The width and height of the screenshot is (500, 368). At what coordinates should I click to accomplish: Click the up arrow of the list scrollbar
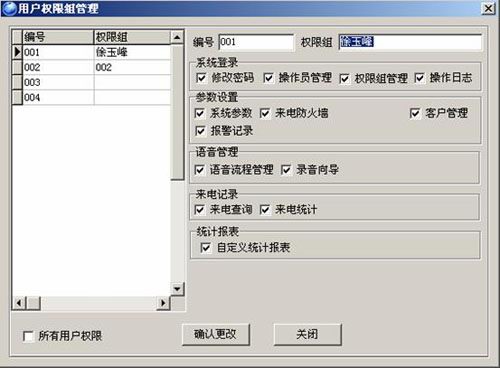[x=177, y=37]
